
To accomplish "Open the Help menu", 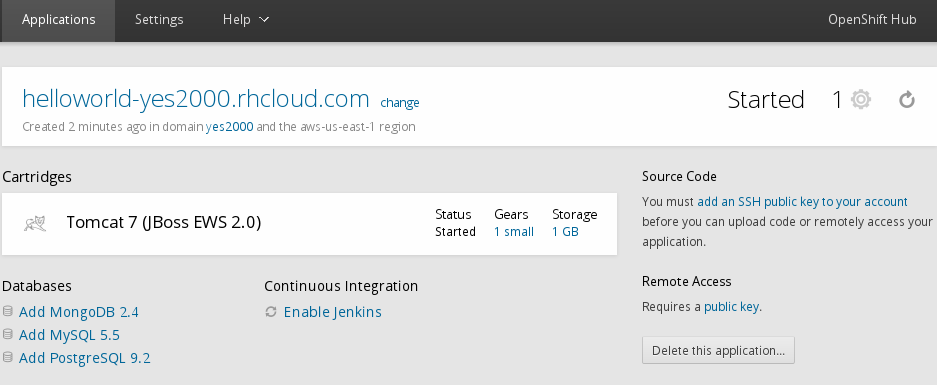I will point(246,20).
